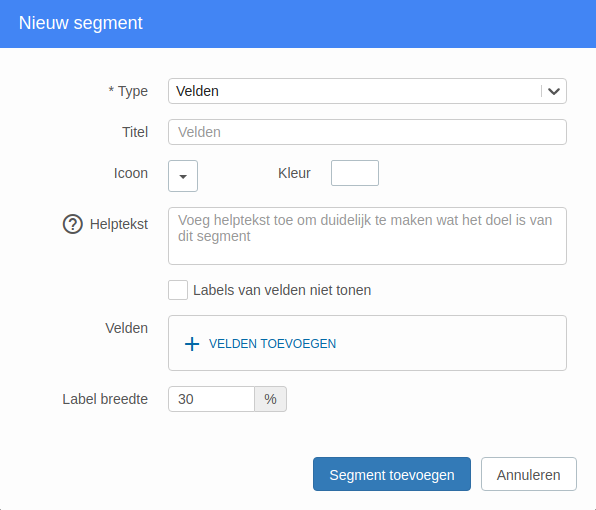
Task: Click the 'Kleur' label
Action: [x=294, y=173]
